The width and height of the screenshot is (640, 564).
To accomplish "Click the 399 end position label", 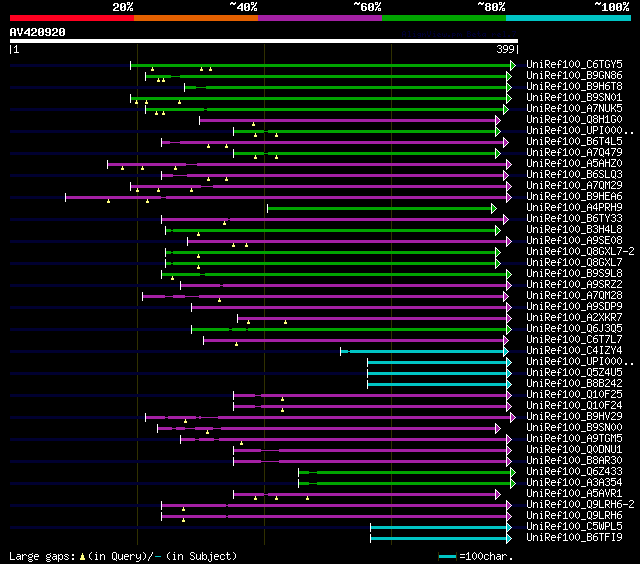I will pyautogui.click(x=505, y=49).
